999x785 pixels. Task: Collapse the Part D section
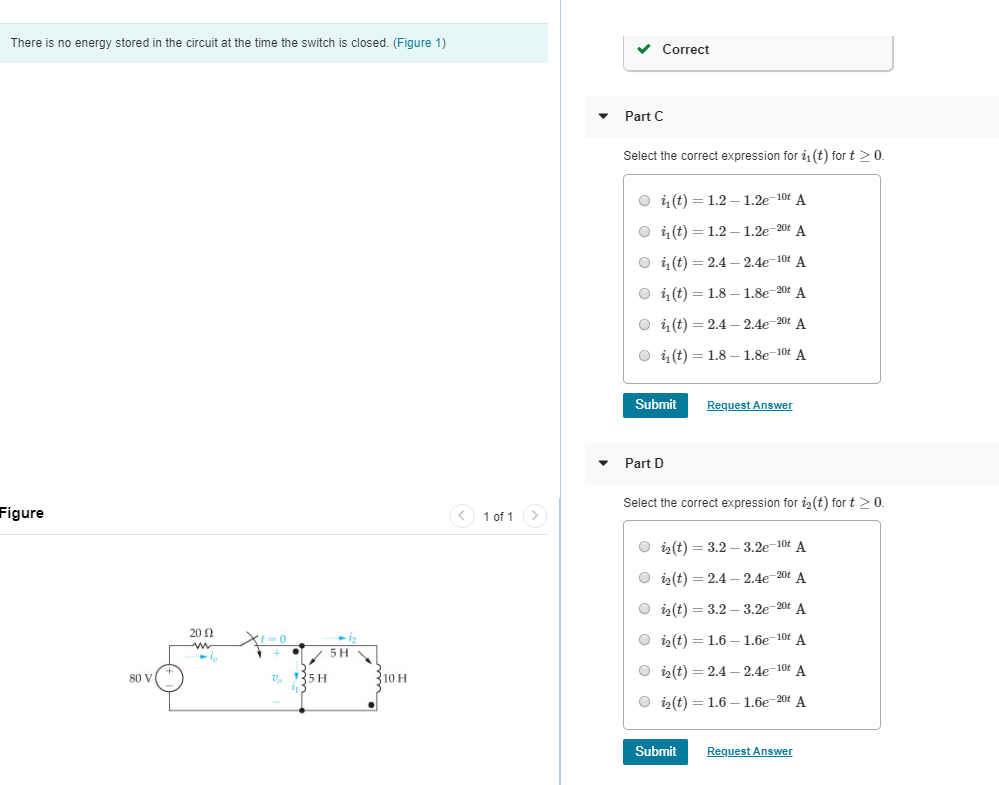pos(603,463)
